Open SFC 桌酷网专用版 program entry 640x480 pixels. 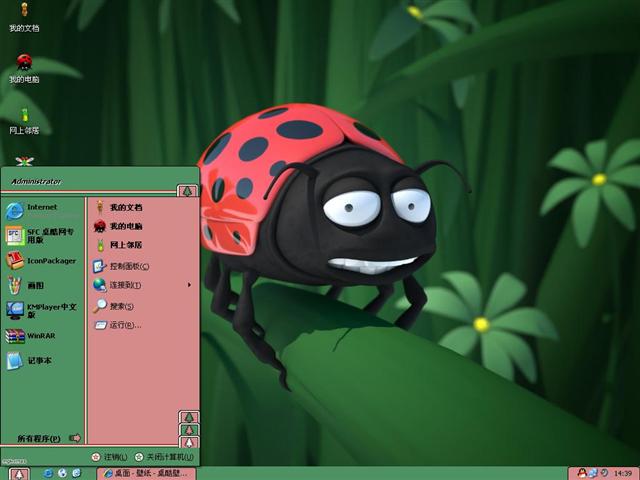click(x=43, y=236)
